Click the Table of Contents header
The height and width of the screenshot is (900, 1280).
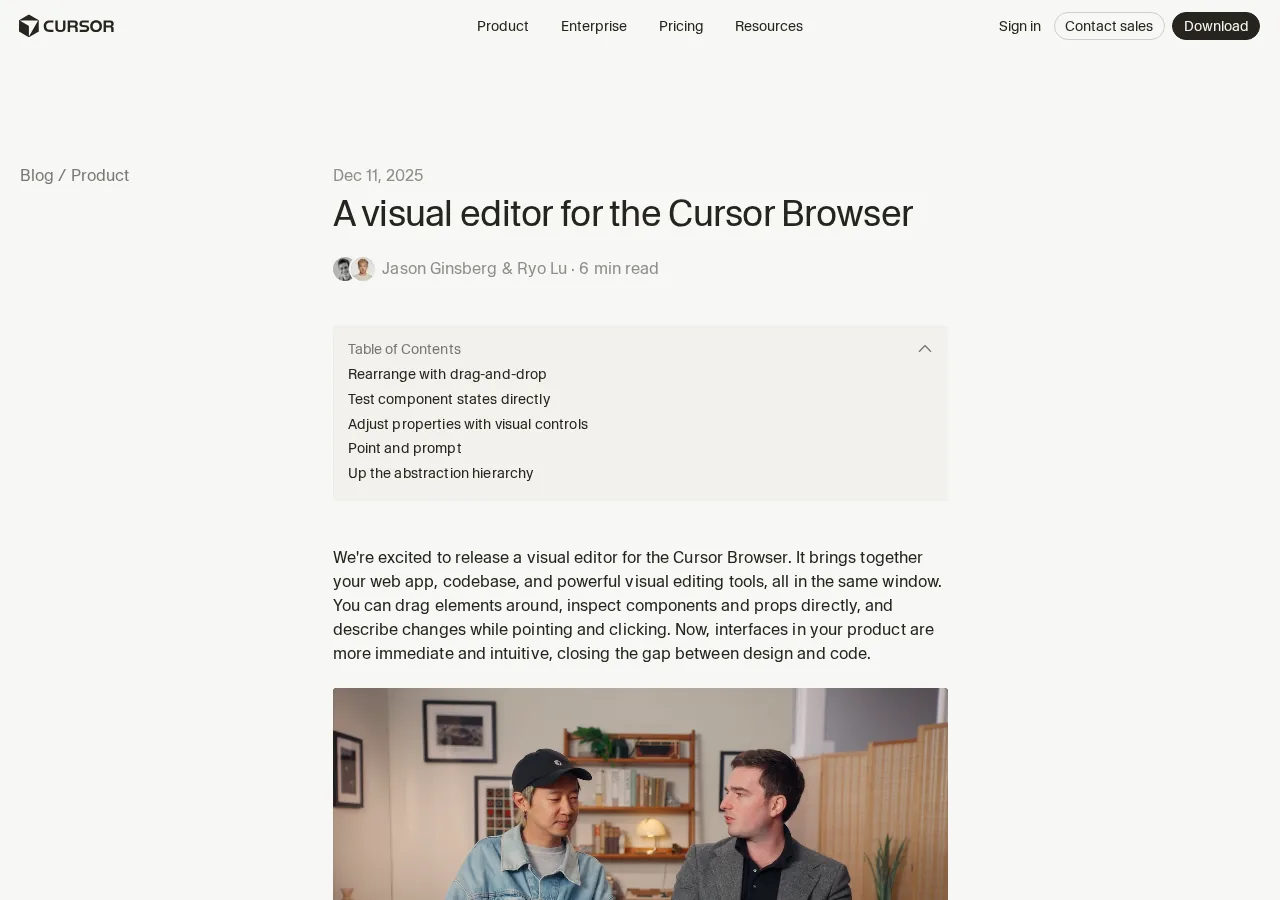coord(404,349)
